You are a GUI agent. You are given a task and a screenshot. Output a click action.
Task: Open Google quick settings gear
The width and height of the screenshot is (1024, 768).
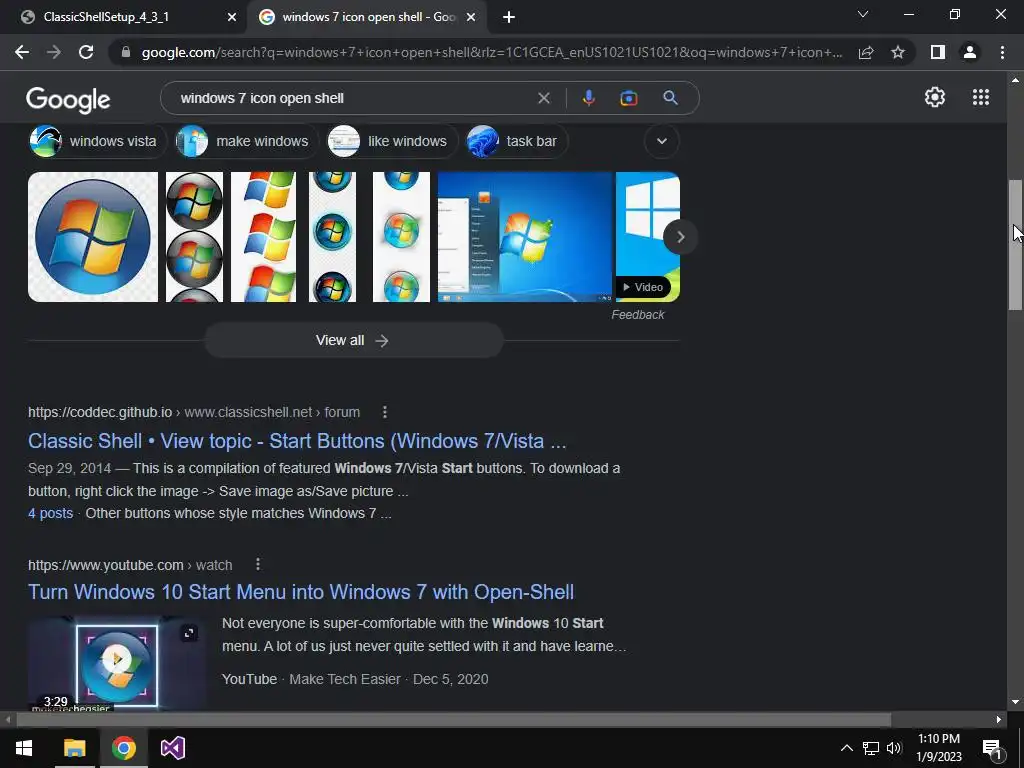coord(935,97)
